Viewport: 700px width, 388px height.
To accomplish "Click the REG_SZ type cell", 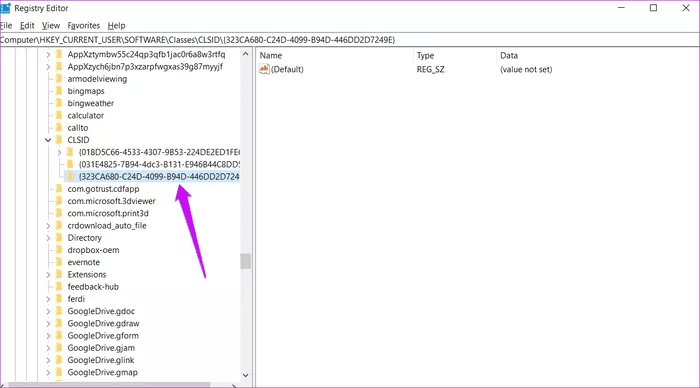I will [430, 69].
